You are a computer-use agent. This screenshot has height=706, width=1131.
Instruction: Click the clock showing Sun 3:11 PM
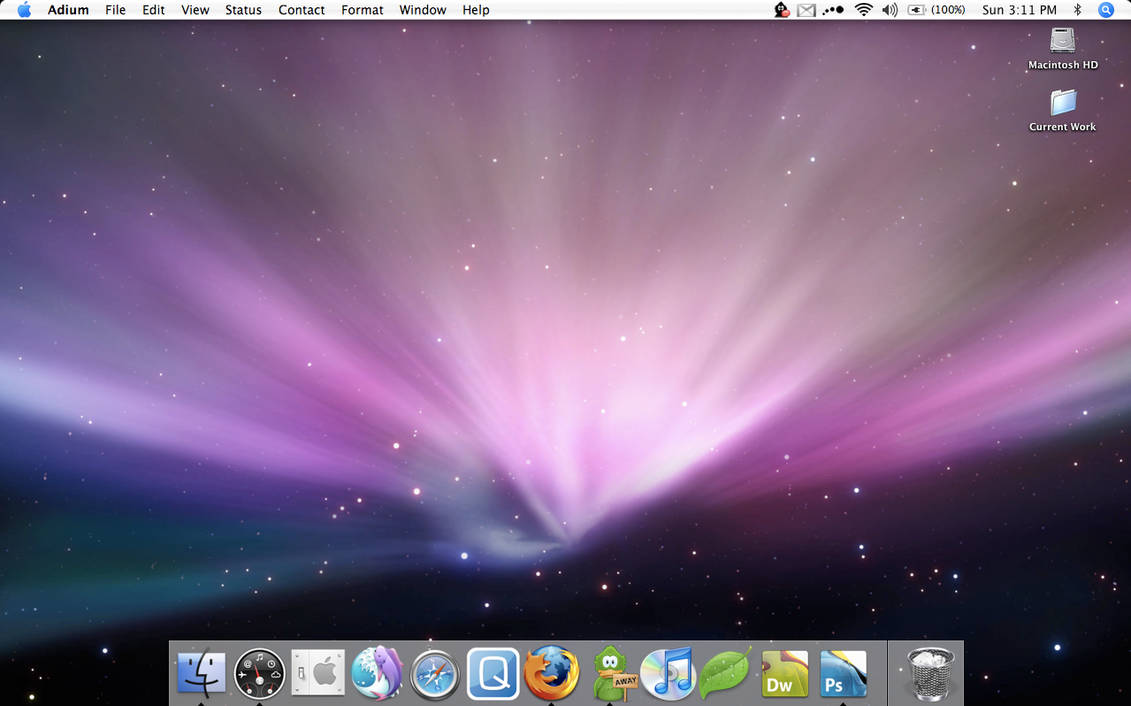click(x=1019, y=10)
